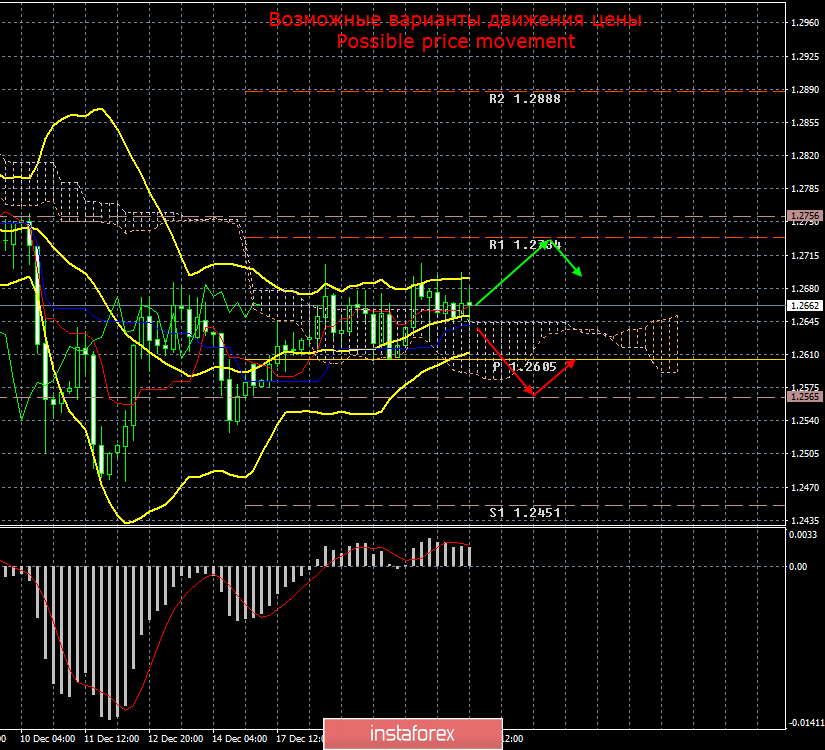Click the 1.2820 price axis value
This screenshot has width=825, height=750.
coord(805,156)
